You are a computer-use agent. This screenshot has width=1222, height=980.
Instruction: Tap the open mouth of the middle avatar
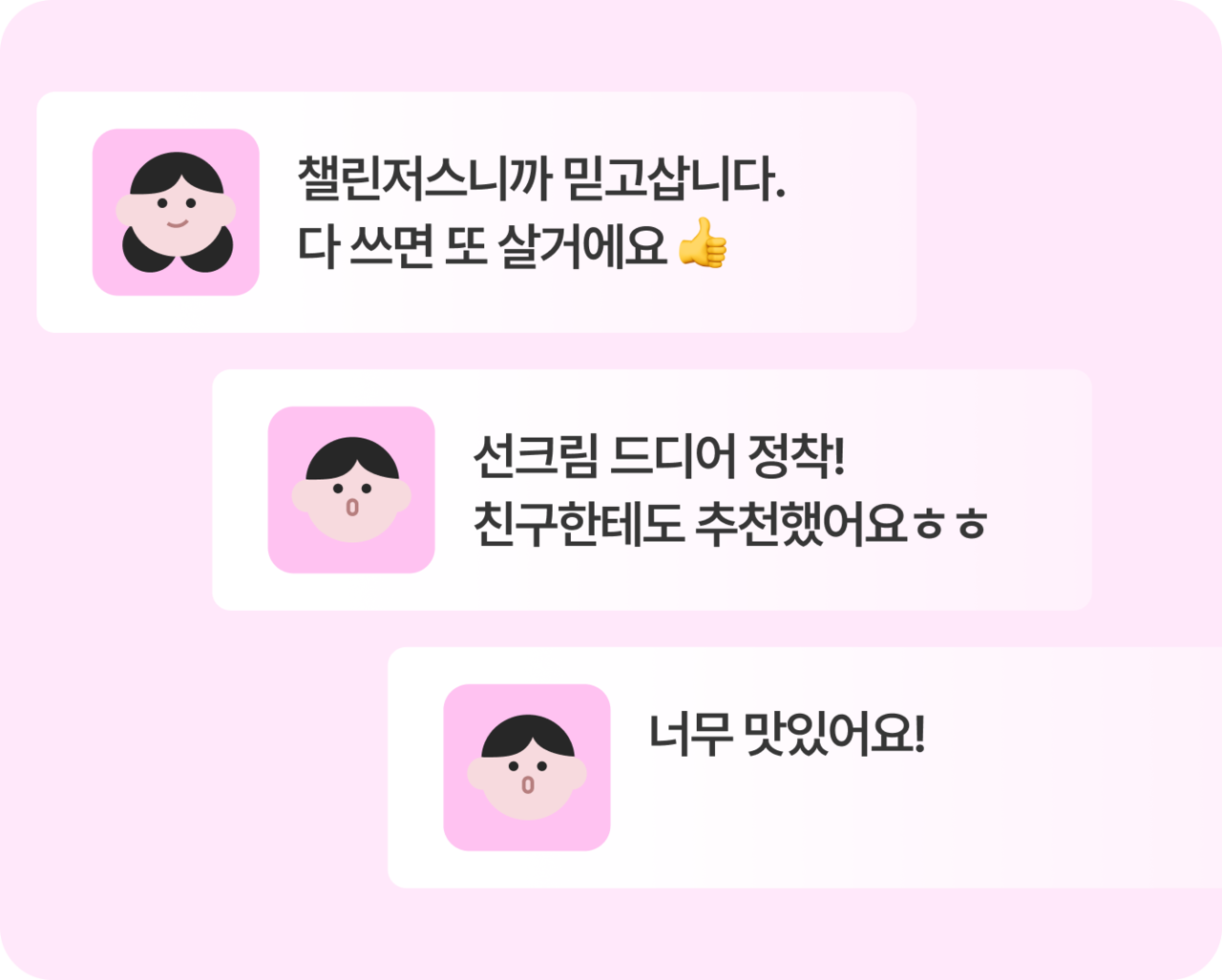(351, 507)
